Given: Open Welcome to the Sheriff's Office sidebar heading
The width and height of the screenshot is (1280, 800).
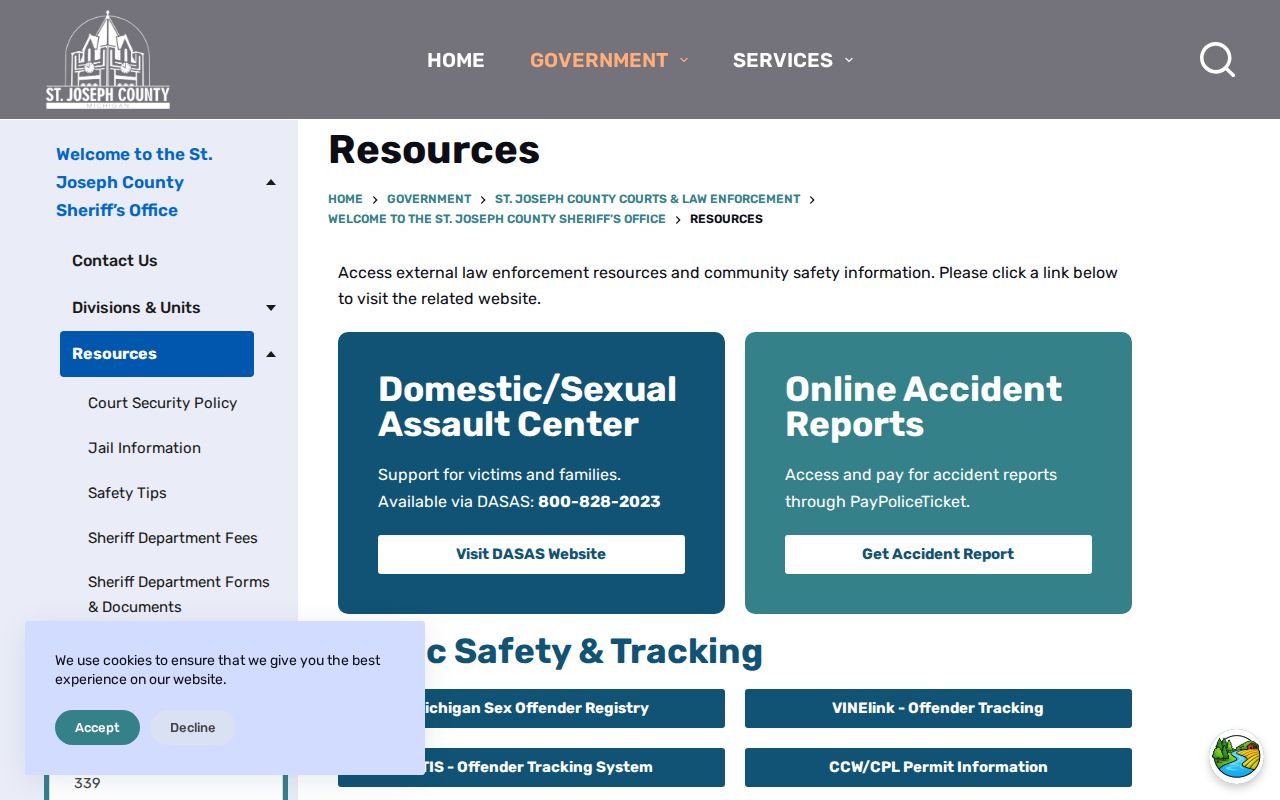Looking at the screenshot, I should [134, 182].
